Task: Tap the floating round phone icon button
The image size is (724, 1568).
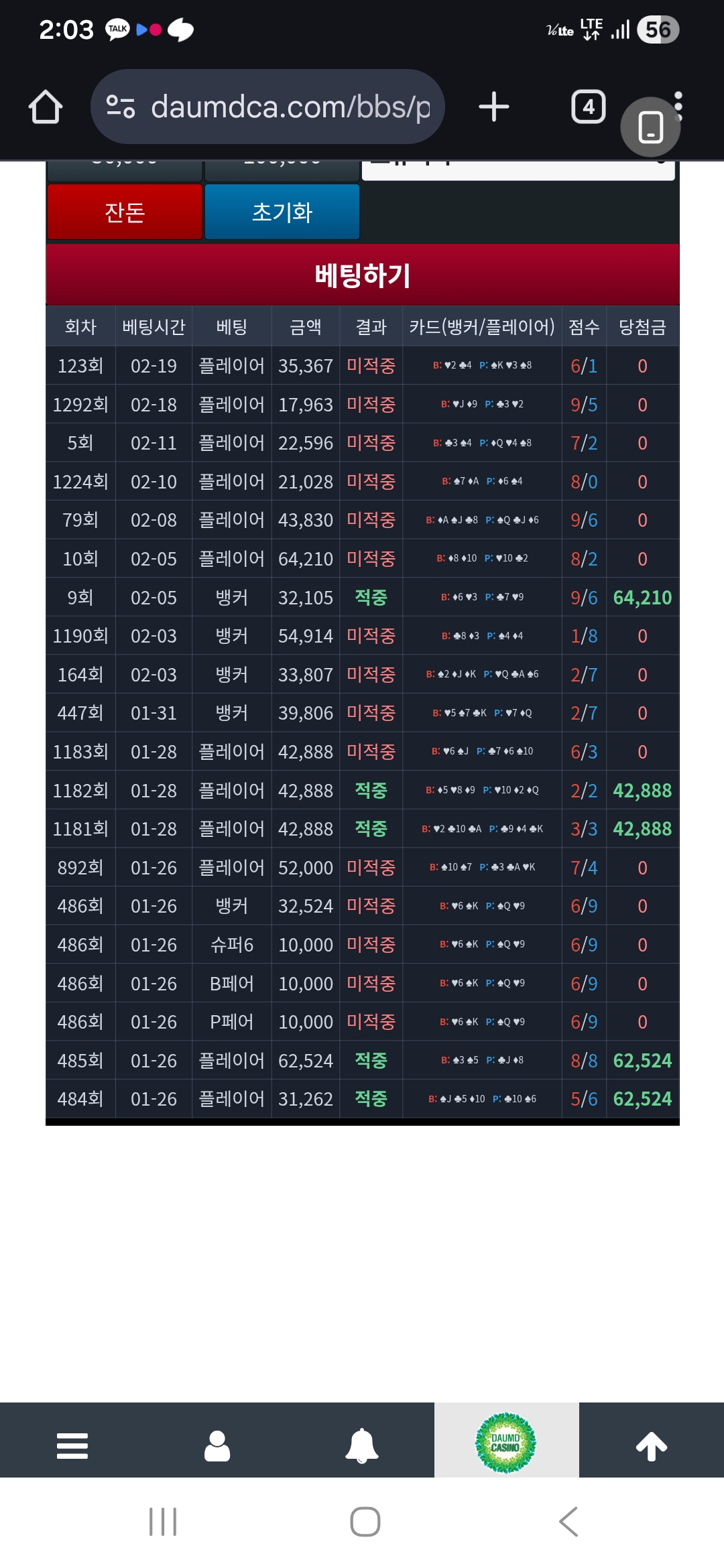Action: tap(650, 127)
